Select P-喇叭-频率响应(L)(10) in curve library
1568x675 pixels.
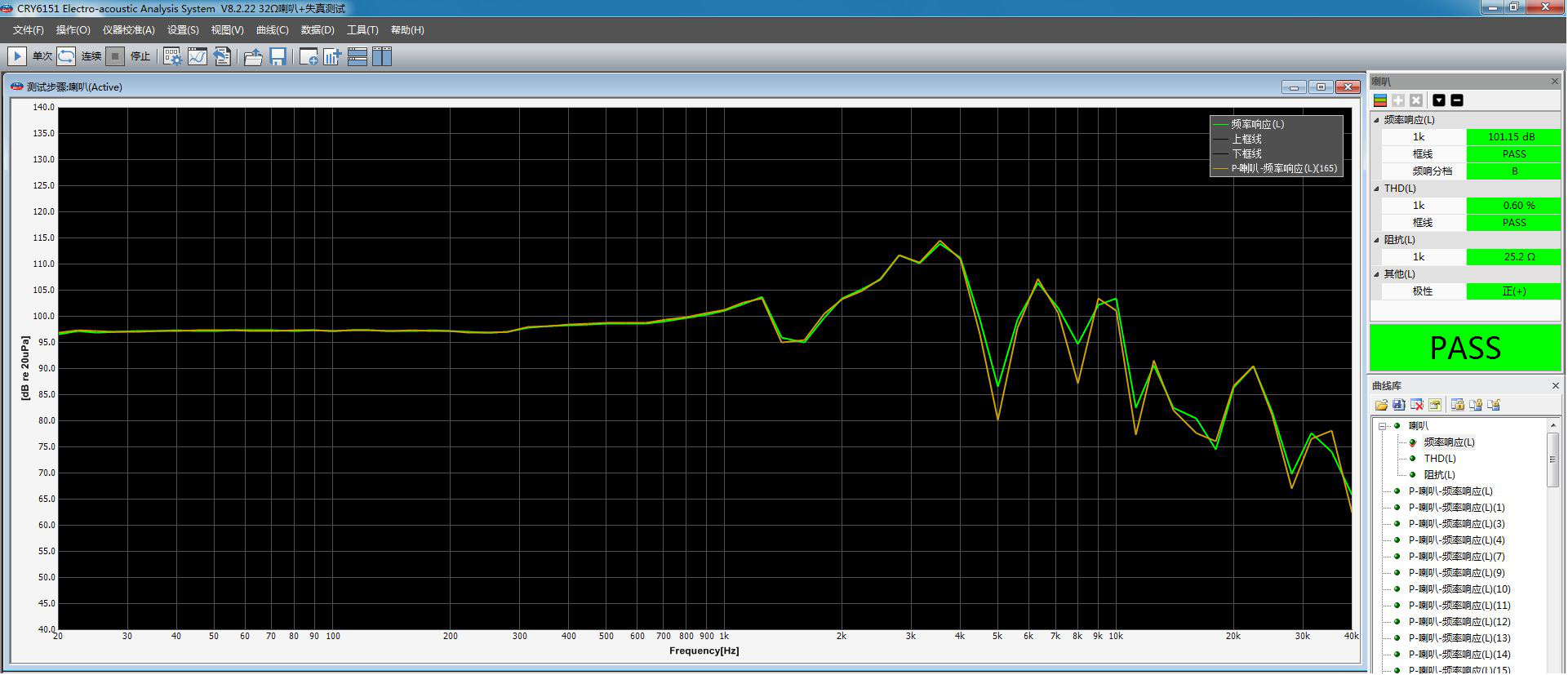[1459, 589]
